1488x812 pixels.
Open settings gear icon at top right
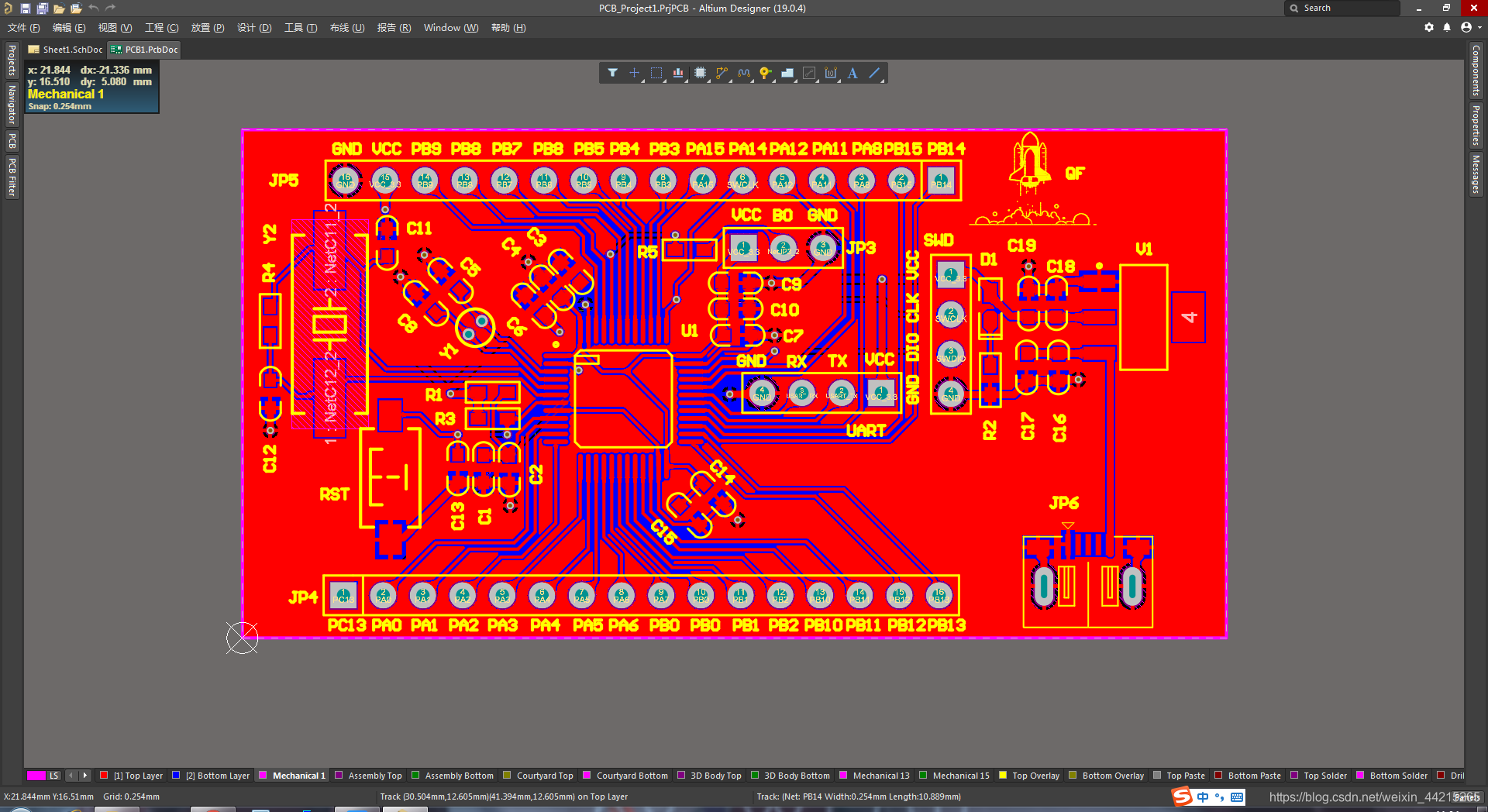pos(1429,27)
